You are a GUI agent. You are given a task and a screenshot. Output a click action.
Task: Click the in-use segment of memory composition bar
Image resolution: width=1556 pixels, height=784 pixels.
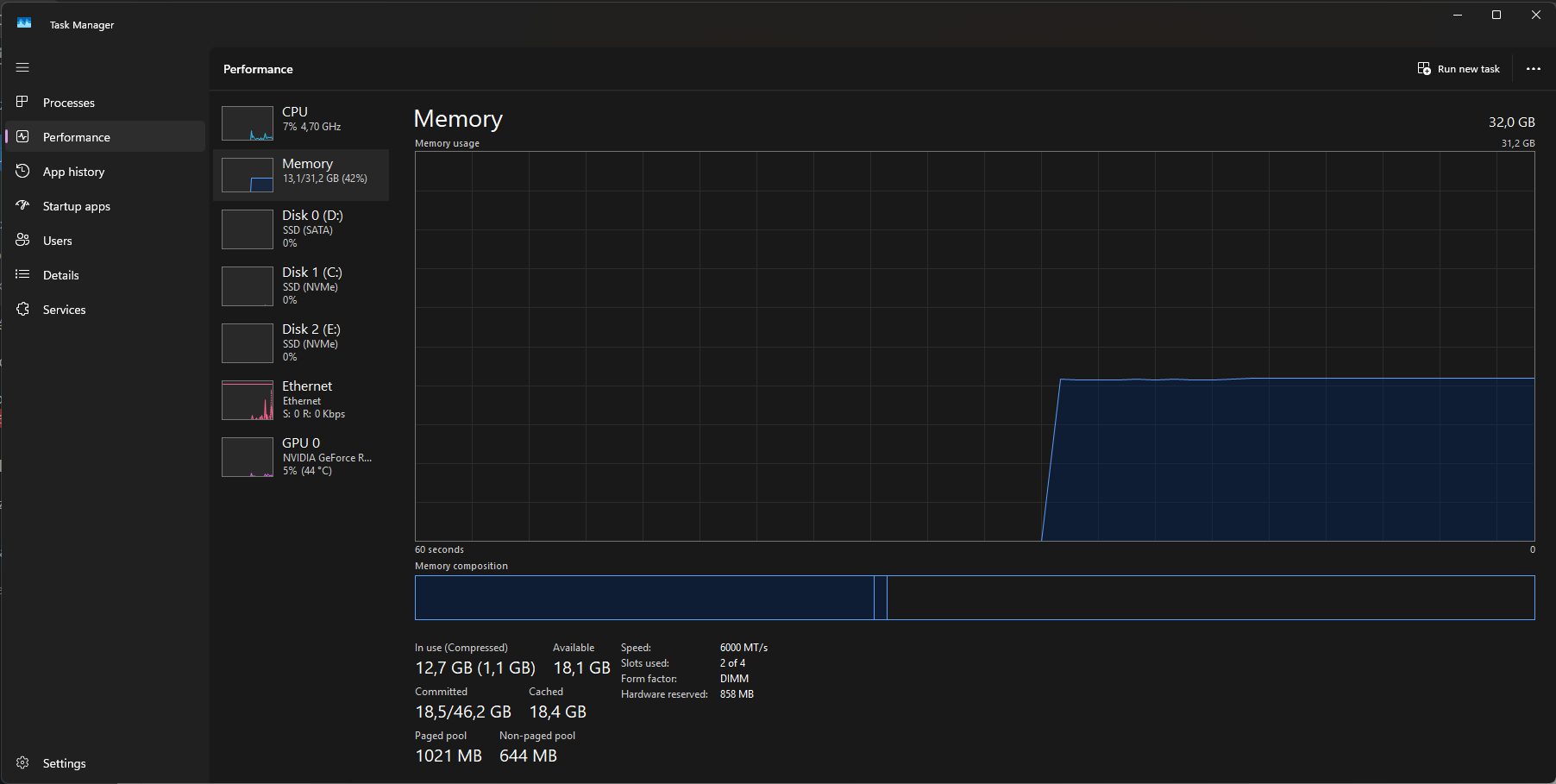[644, 598]
